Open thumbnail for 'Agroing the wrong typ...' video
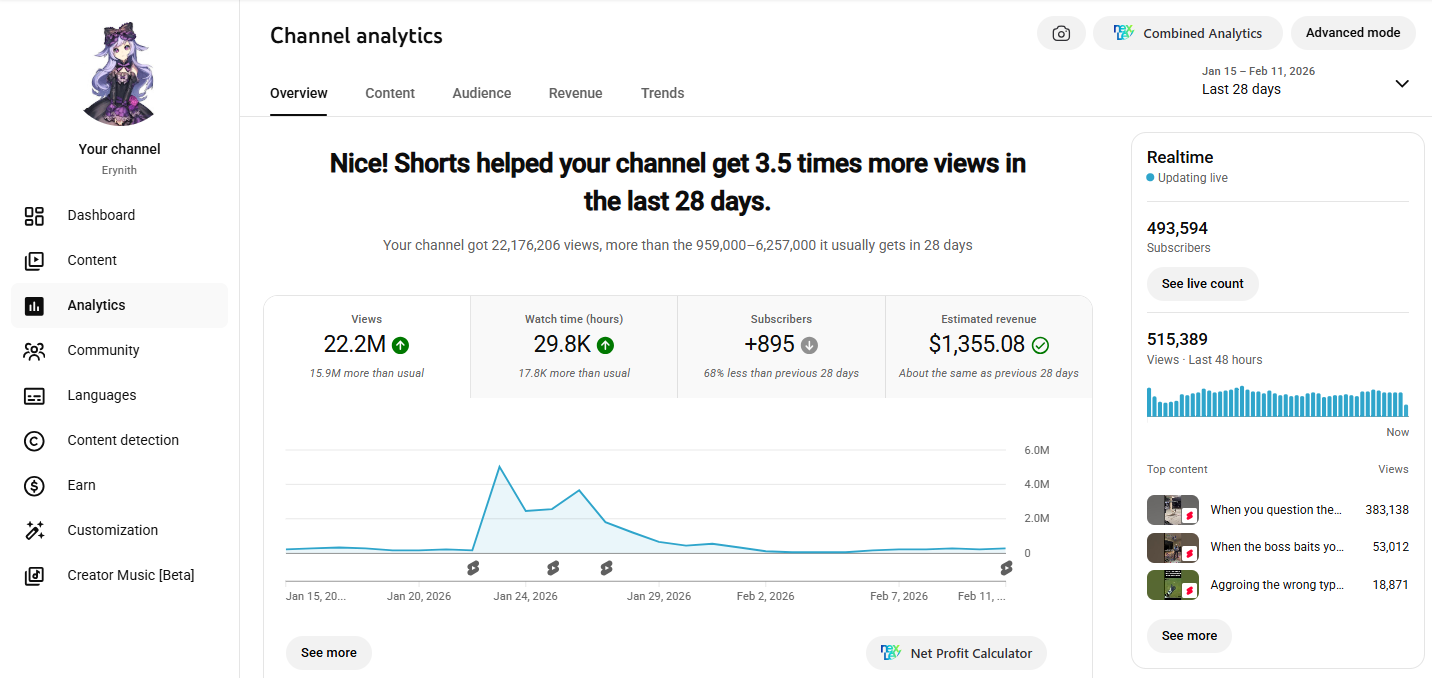 (x=1173, y=585)
